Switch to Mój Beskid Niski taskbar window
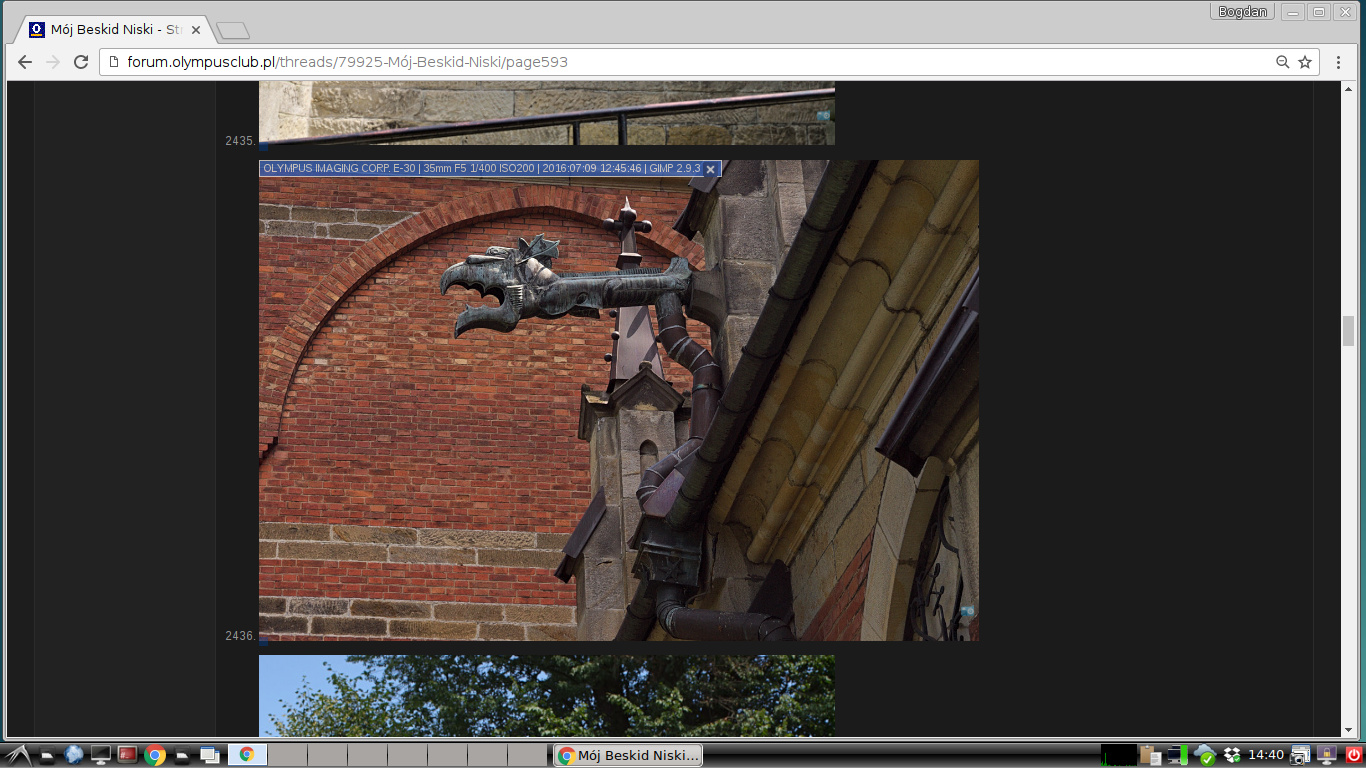This screenshot has height=768, width=1366. click(x=628, y=755)
